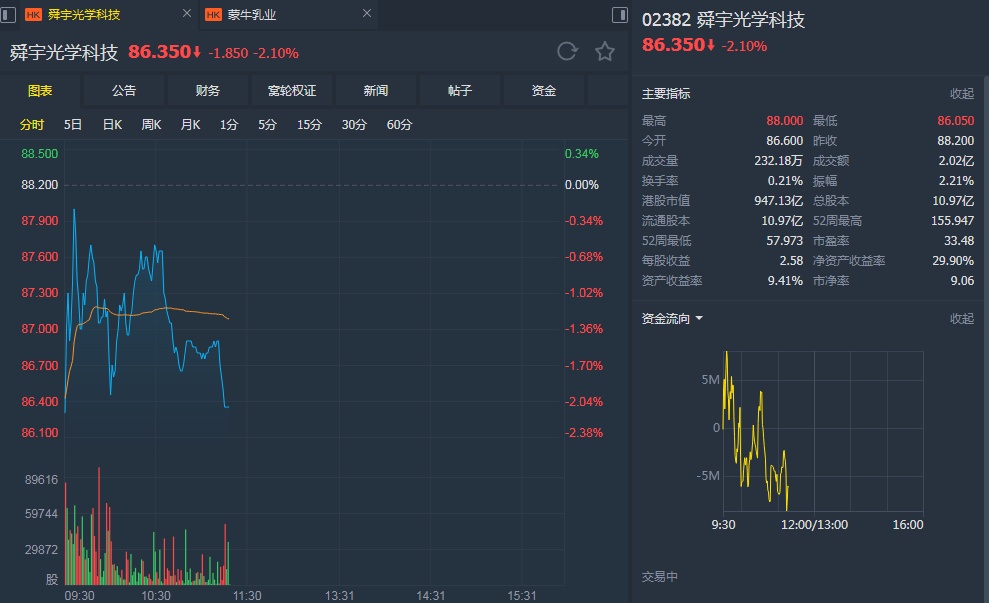Select the 15分 chart interval
Viewport: 989px width, 603px height.
309,125
